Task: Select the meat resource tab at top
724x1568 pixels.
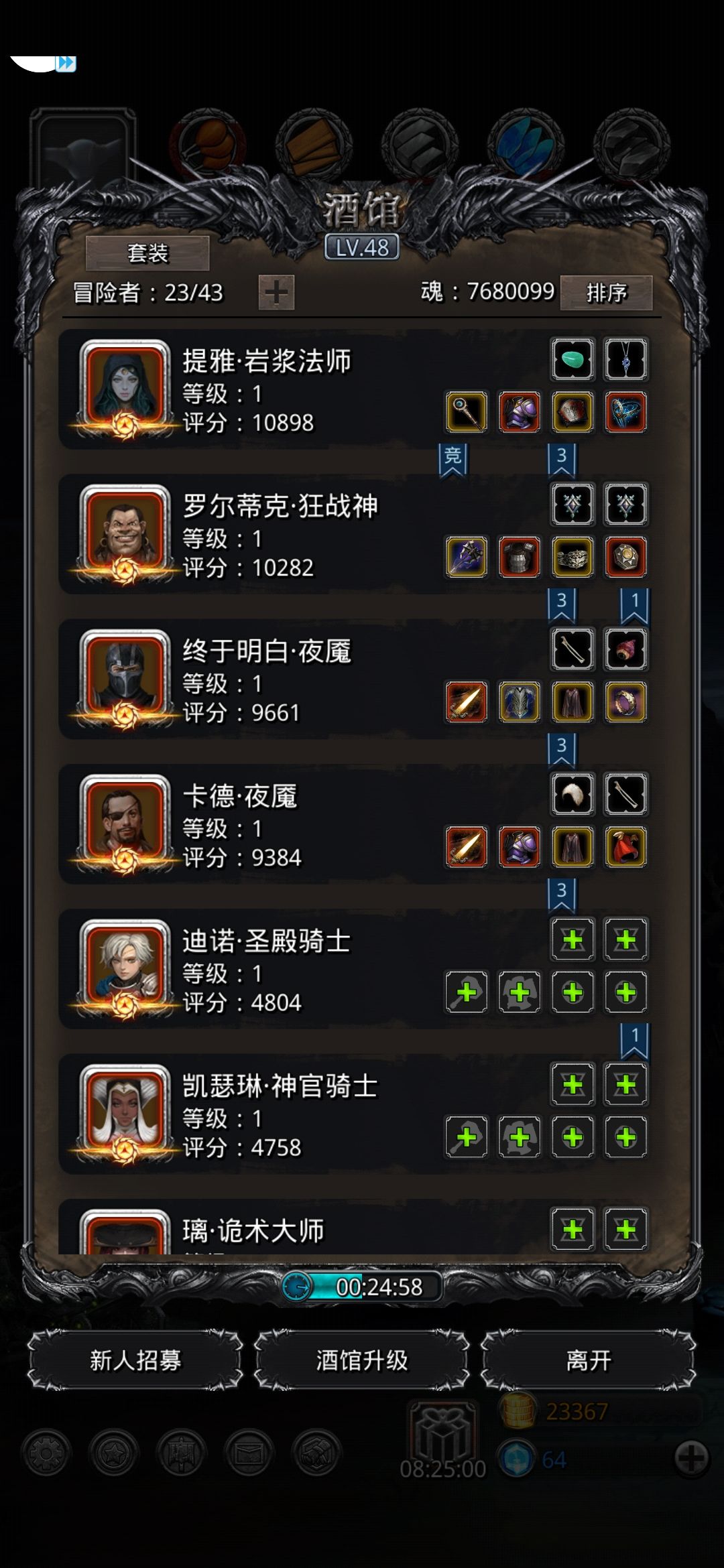Action: [x=208, y=143]
